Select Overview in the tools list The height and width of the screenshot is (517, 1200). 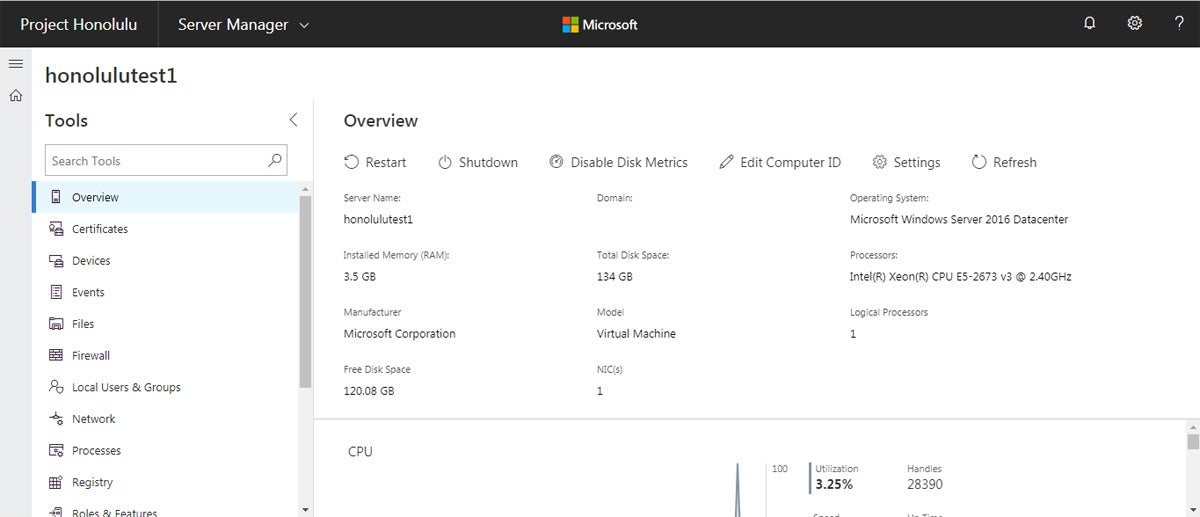[x=165, y=197]
